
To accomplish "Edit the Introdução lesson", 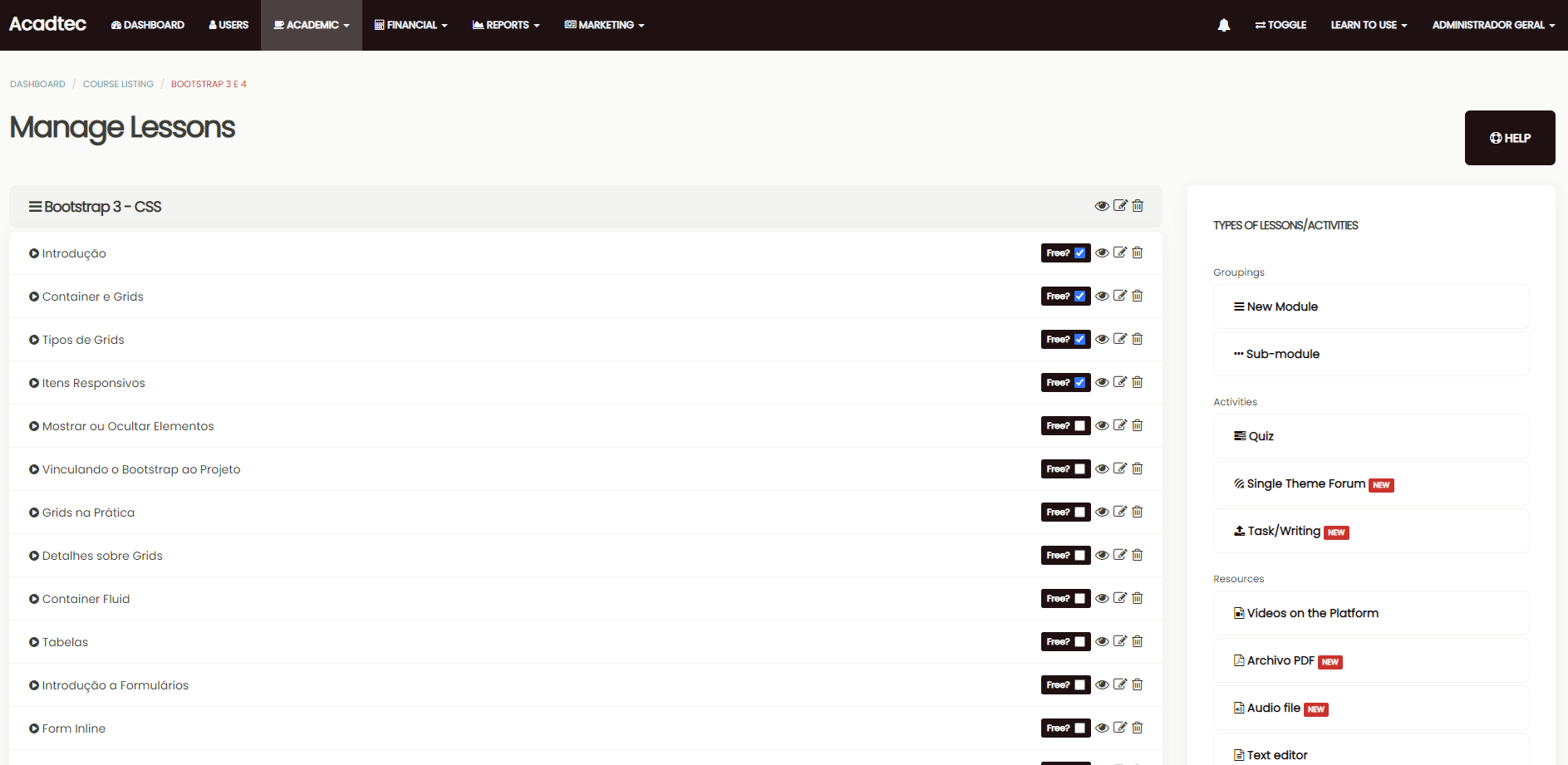I will (x=1120, y=253).
